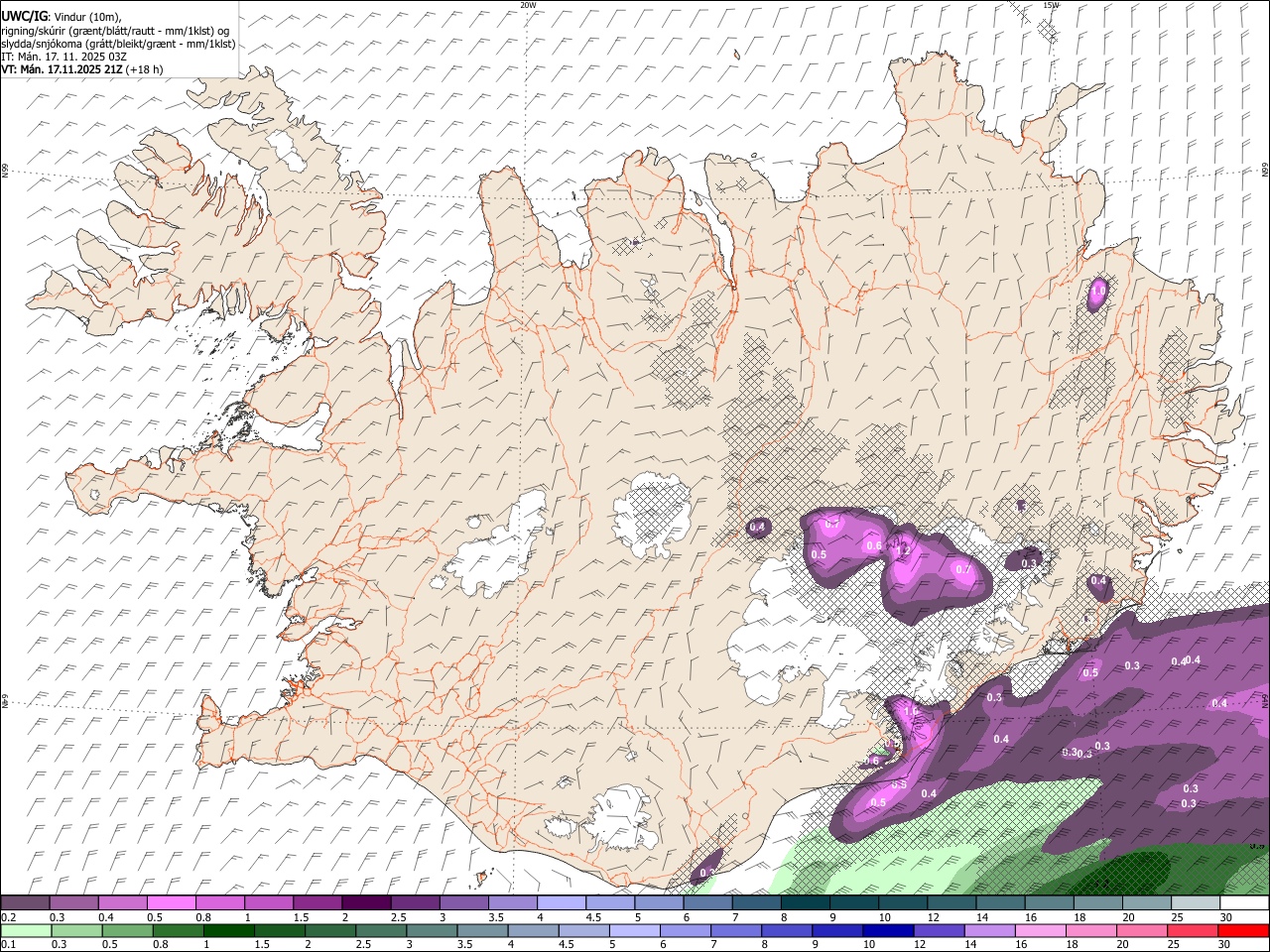Select the upper legend swatch labeled 10
The width and height of the screenshot is (1270, 952).
click(904, 903)
